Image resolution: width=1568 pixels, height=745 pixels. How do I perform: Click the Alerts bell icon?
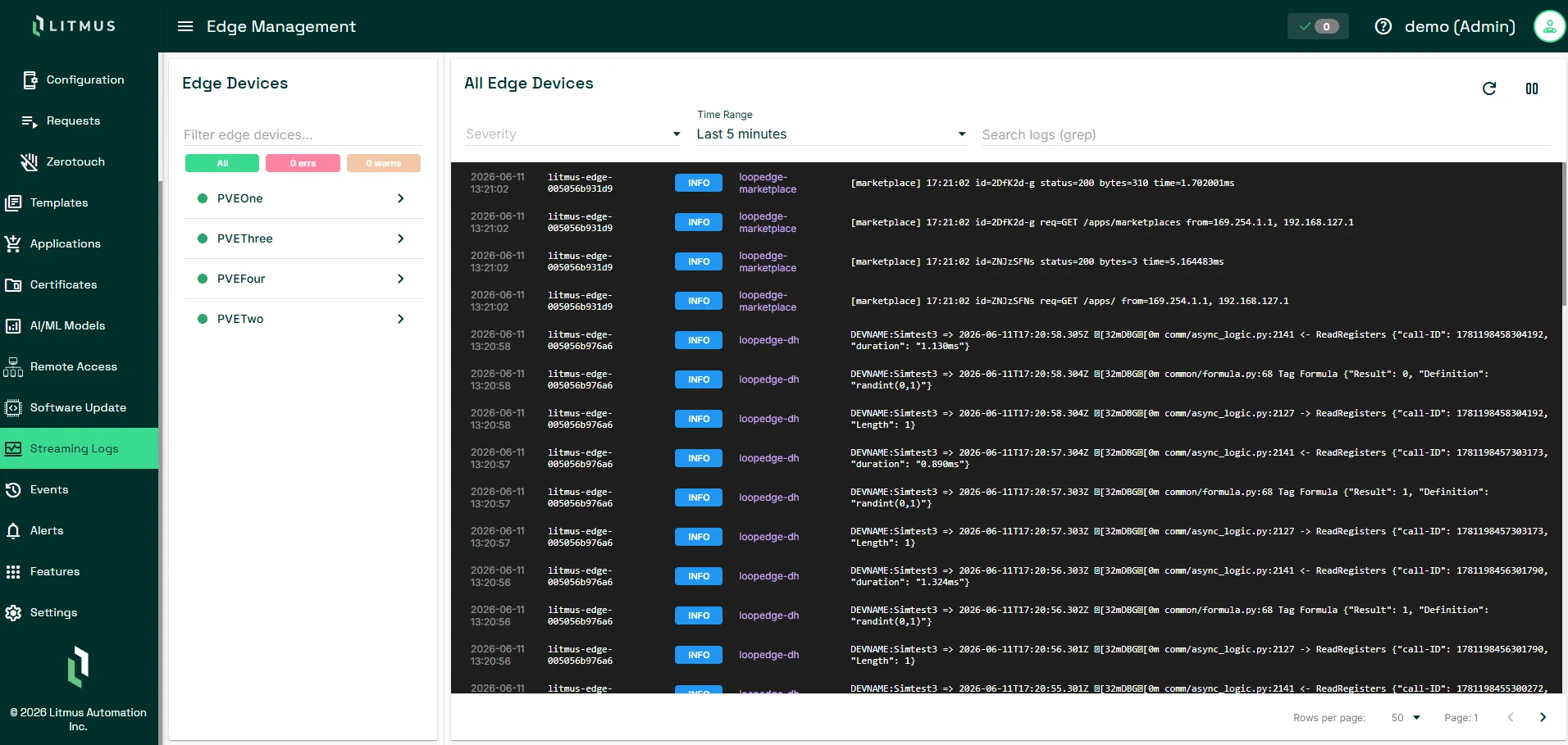[x=13, y=530]
